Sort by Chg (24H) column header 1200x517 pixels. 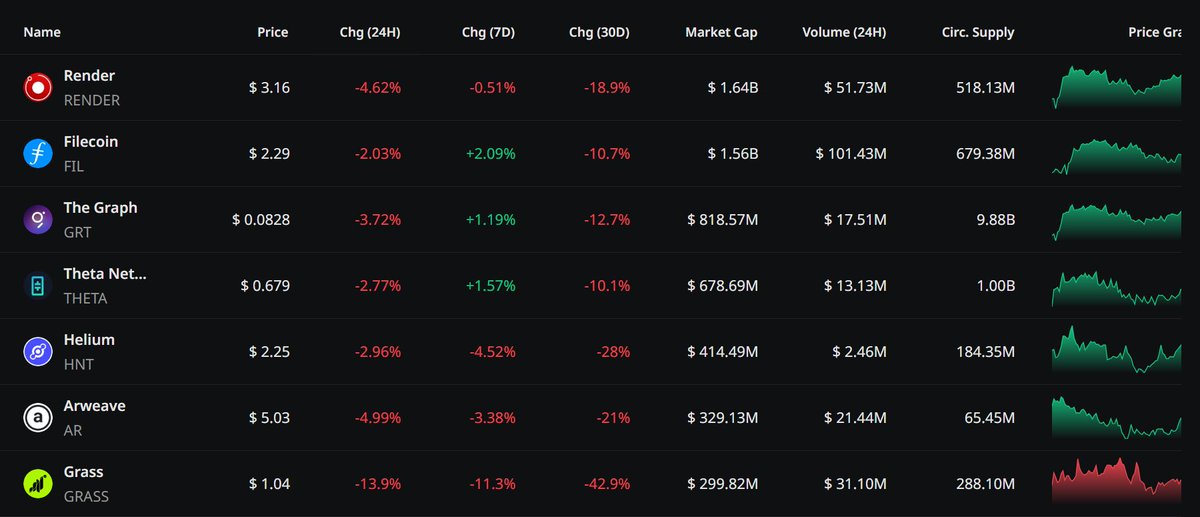pyautogui.click(x=370, y=32)
